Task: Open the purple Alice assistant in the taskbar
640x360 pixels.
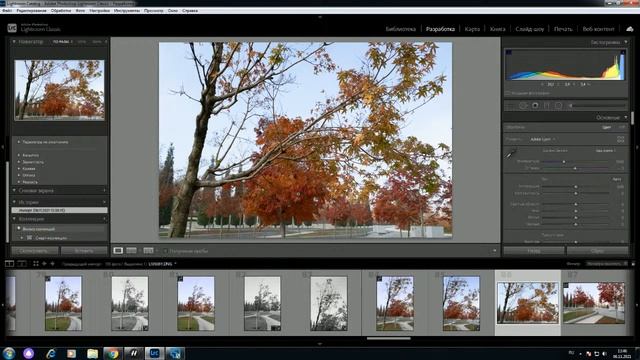Action: pyautogui.click(x=28, y=353)
